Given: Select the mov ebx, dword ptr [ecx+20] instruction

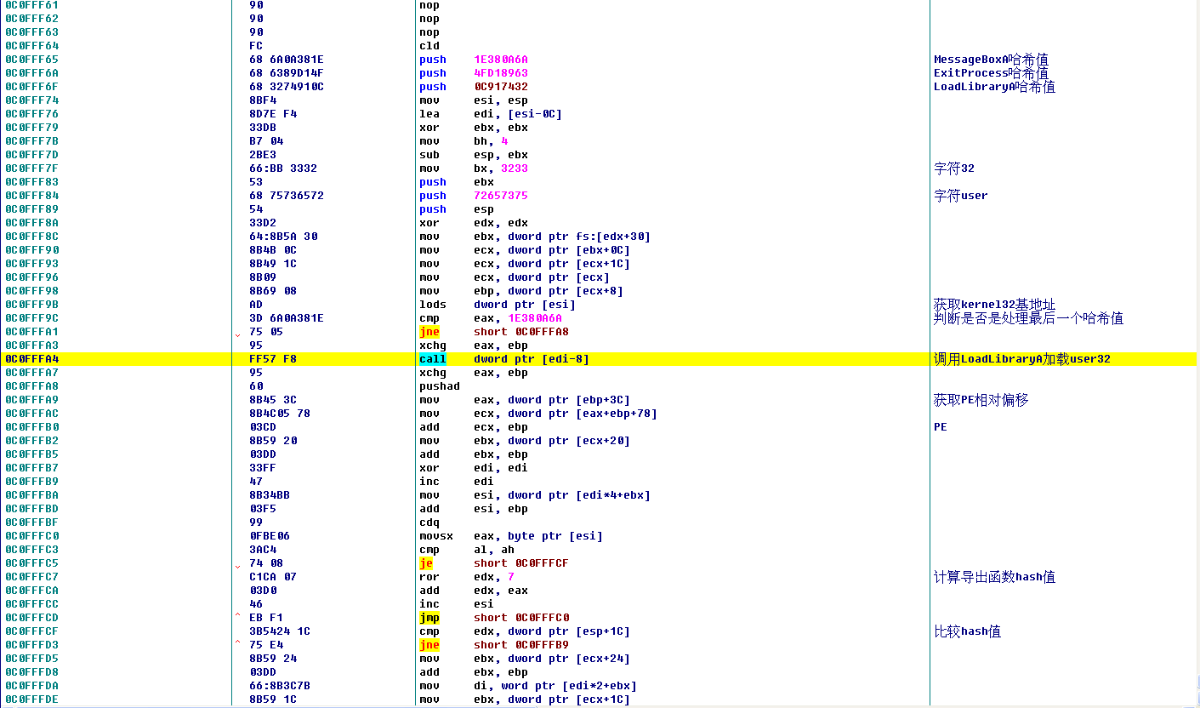Looking at the screenshot, I should pyautogui.click(x=525, y=441).
